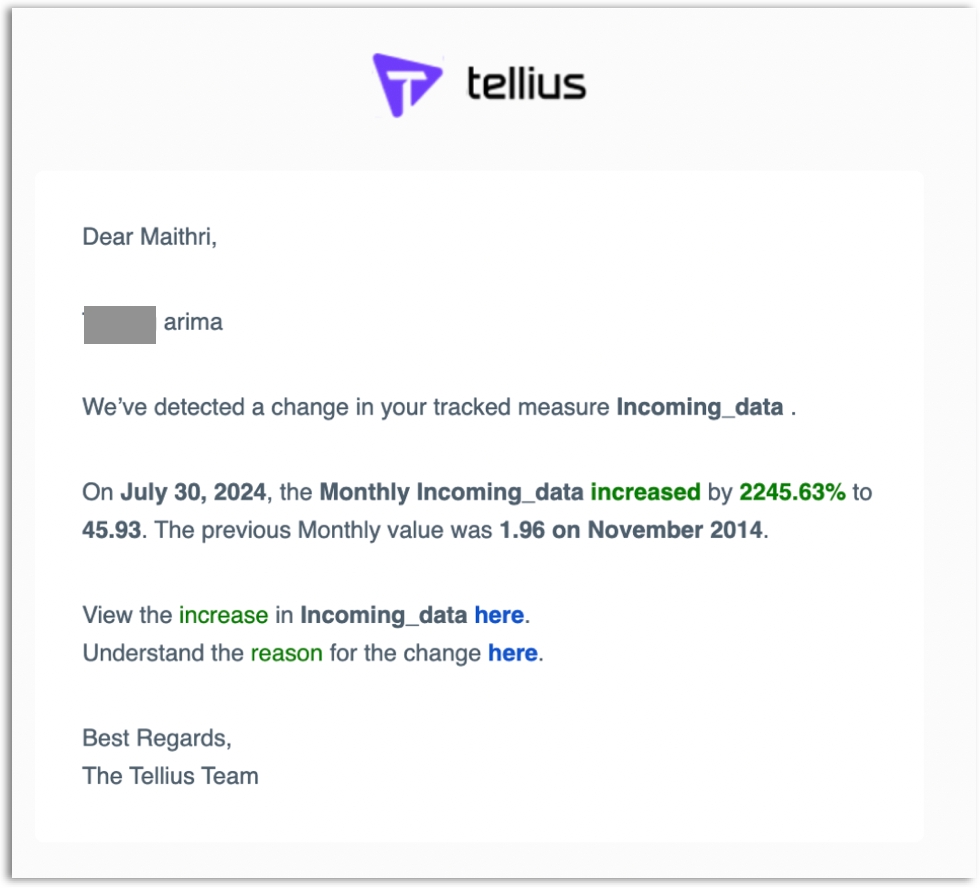Open the "here" link explaining the change
This screenshot has height=888, width=980.
click(x=513, y=653)
